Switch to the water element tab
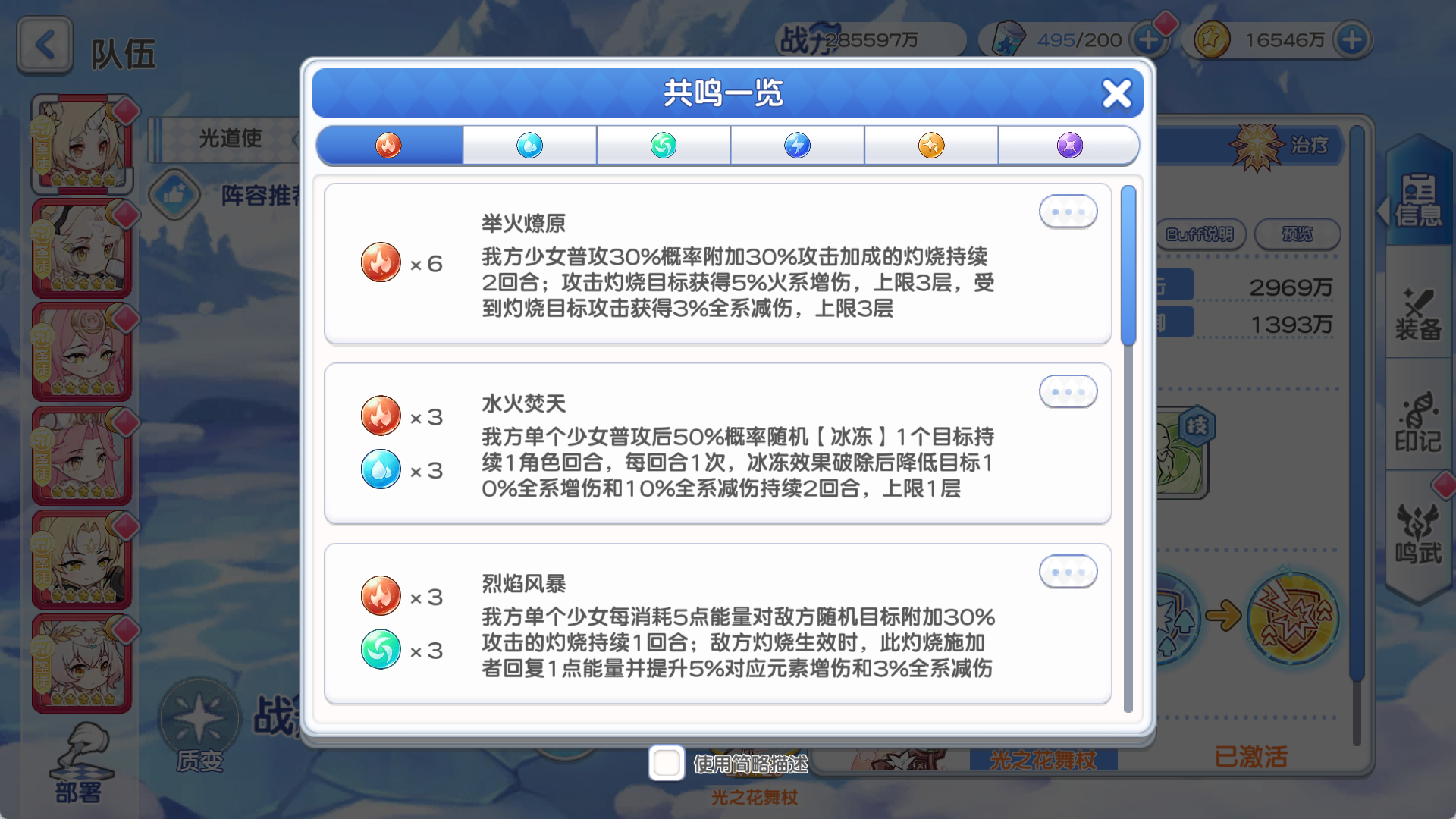The height and width of the screenshot is (819, 1456). tap(529, 145)
